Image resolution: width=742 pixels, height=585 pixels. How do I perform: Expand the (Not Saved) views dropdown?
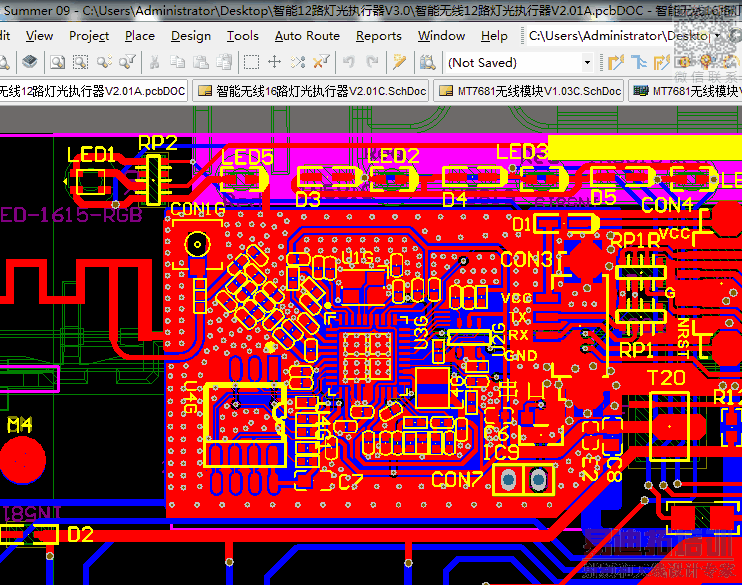pyautogui.click(x=587, y=62)
